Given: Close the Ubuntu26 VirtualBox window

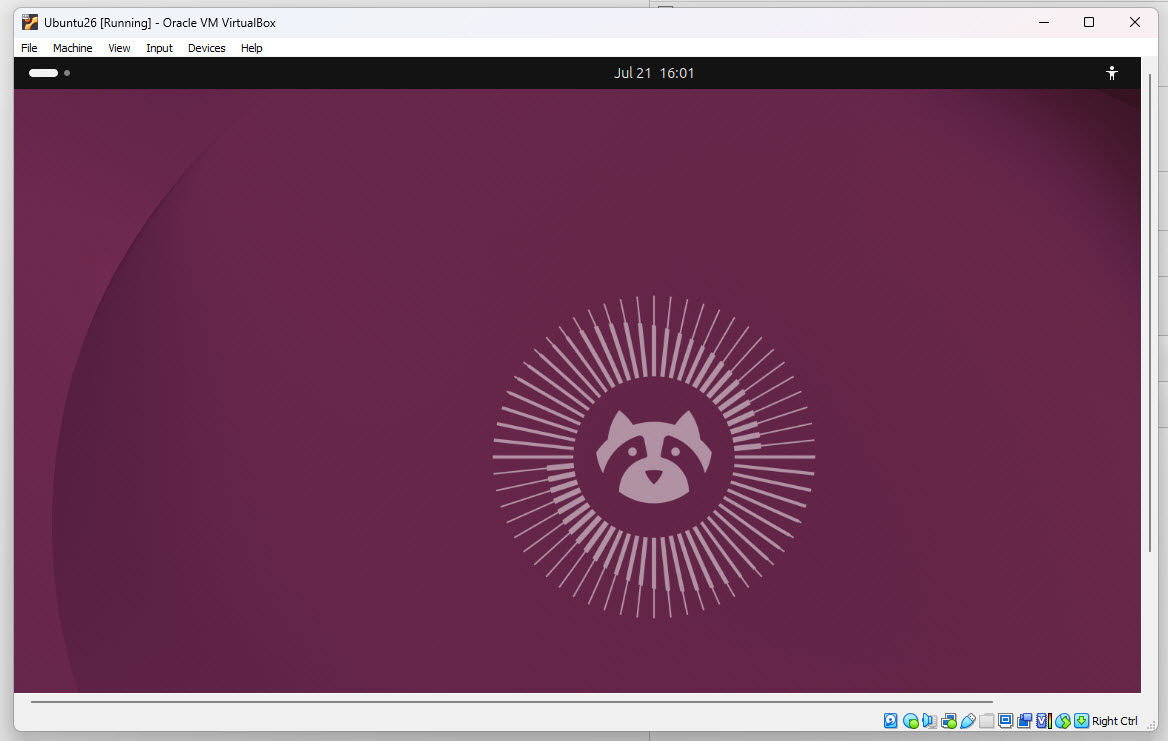Looking at the screenshot, I should [x=1134, y=22].
